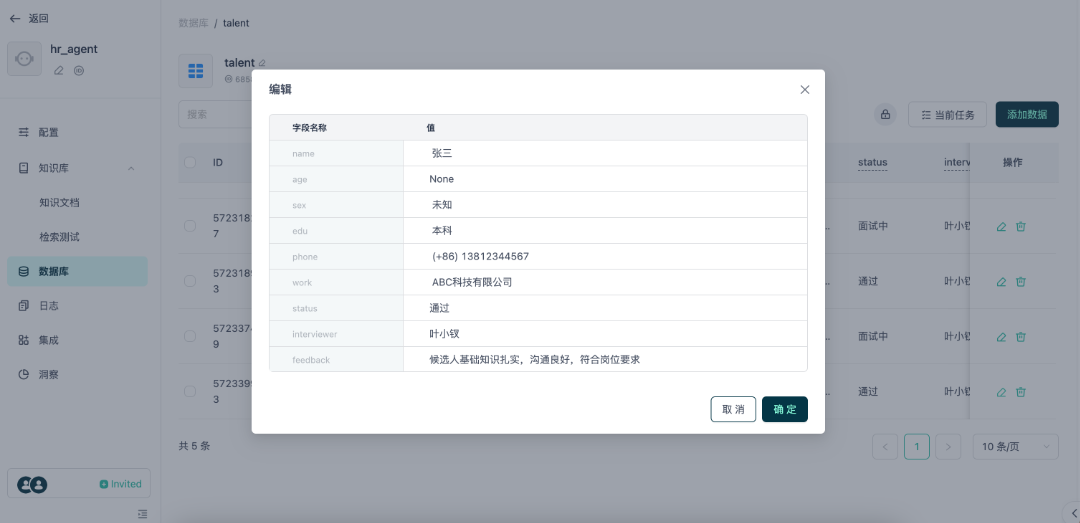The height and width of the screenshot is (523, 1080).
Task: Toggle the checkbox of the second 面试中 row
Action: [190, 336]
